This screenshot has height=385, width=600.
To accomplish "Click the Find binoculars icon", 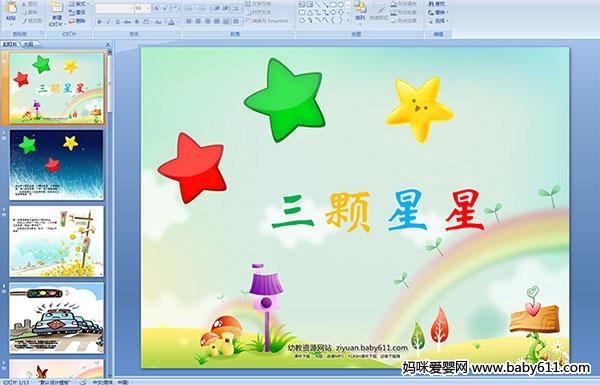I will (432, 4).
